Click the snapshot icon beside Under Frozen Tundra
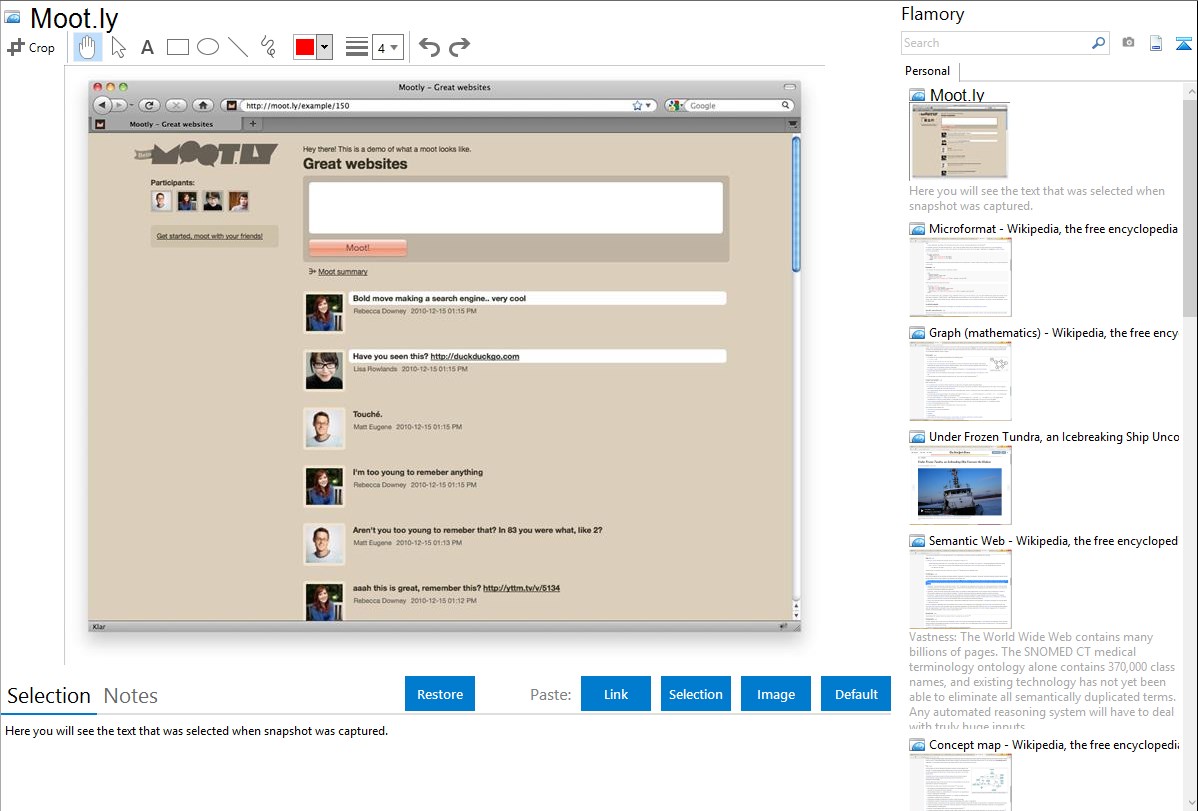 coord(917,437)
